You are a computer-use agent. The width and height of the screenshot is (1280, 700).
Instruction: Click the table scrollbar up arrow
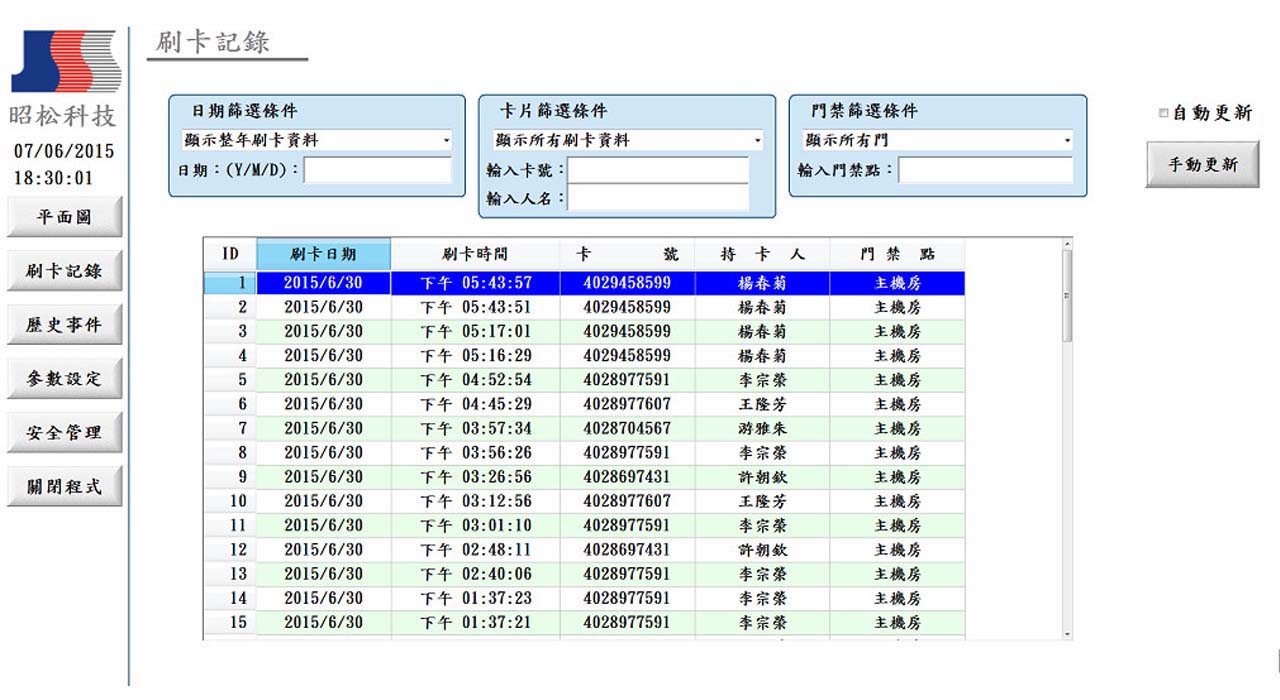[x=1067, y=244]
